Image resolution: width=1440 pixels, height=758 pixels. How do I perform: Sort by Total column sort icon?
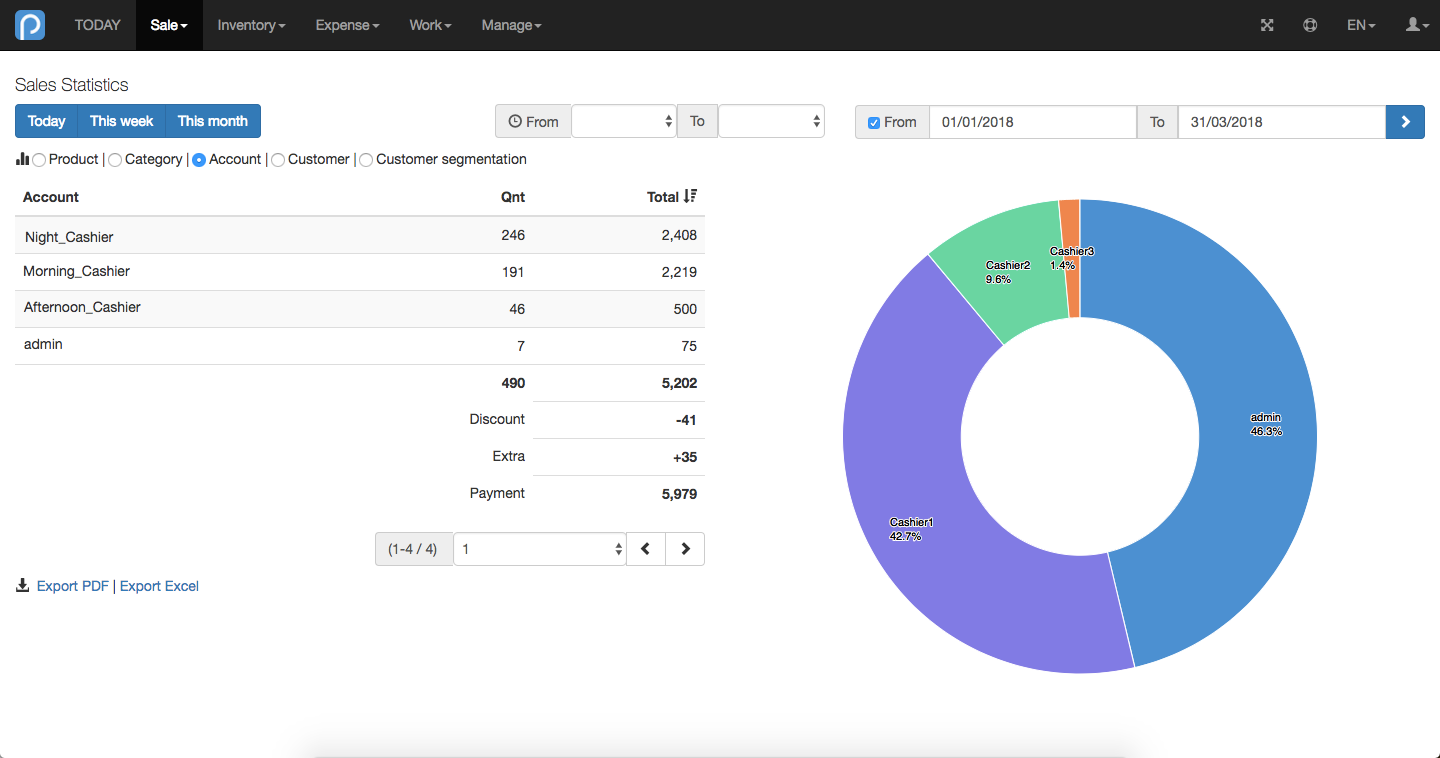click(690, 197)
